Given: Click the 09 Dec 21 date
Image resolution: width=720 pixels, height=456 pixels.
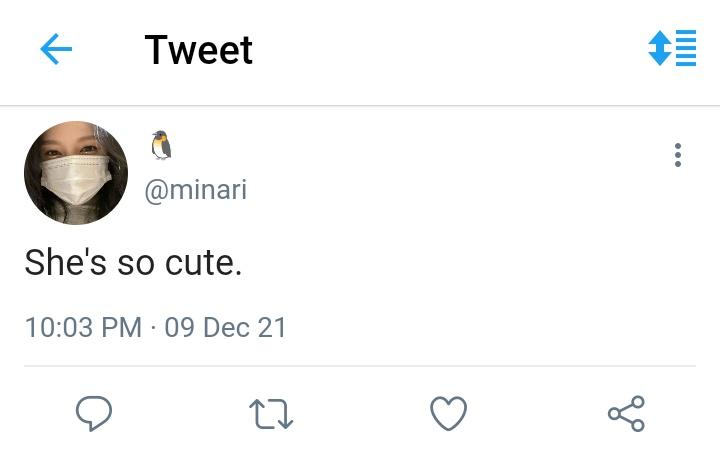Looking at the screenshot, I should click(225, 327).
